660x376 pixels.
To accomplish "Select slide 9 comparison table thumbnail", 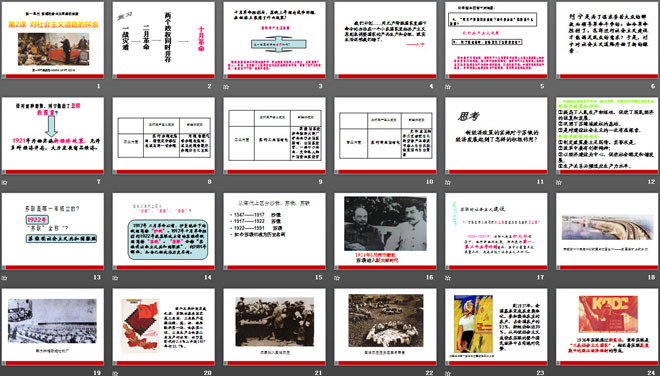I will [x=274, y=136].
